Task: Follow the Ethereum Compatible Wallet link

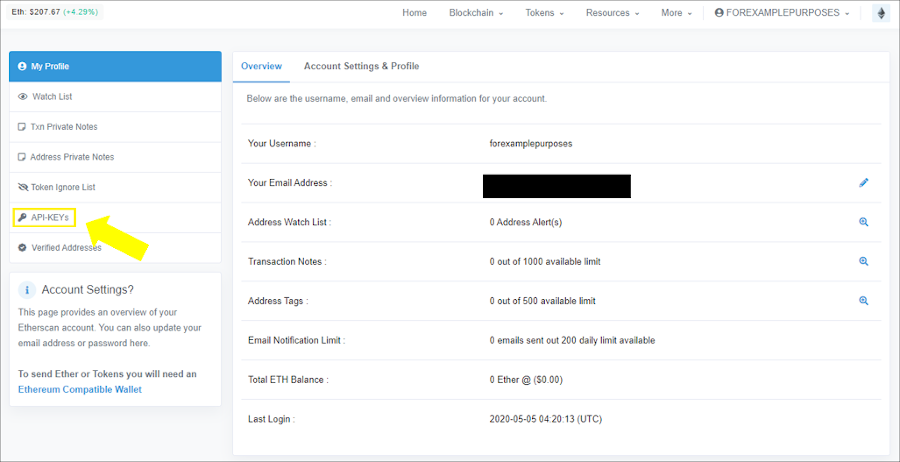Action: pos(80,390)
